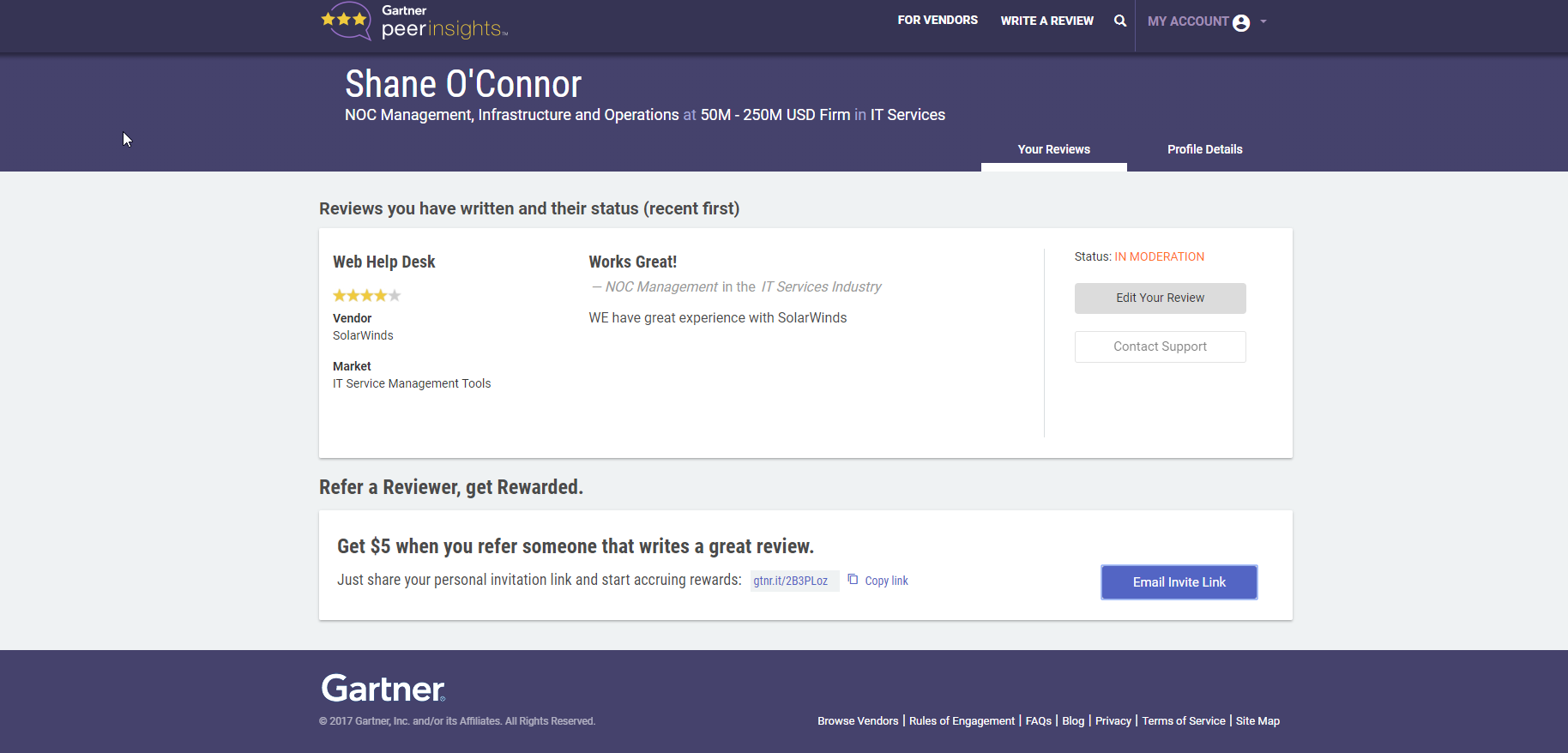Expand the My Account dropdown arrow
The image size is (1568, 753).
click(x=1263, y=21)
